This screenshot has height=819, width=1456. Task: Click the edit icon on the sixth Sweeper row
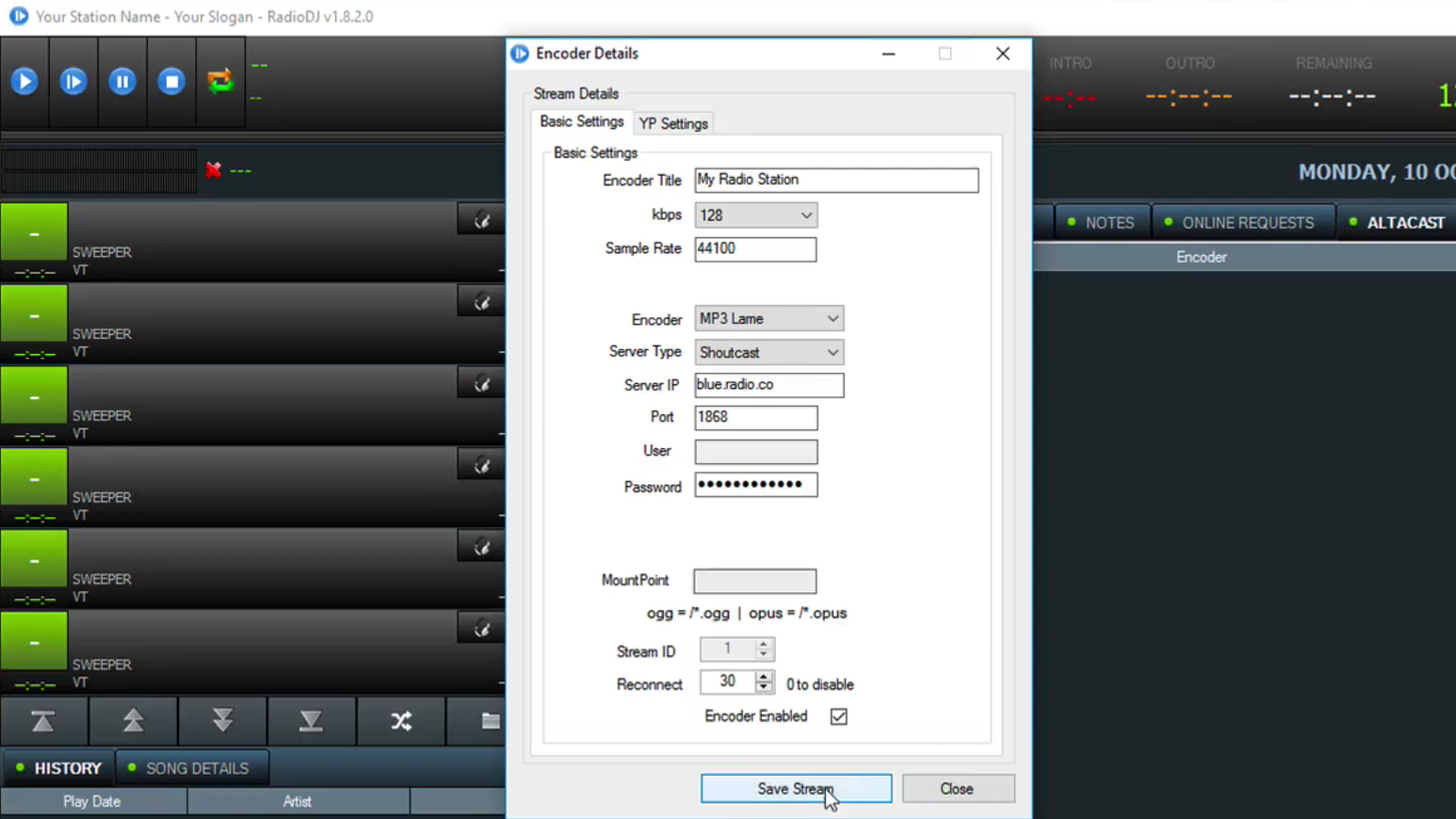click(481, 628)
